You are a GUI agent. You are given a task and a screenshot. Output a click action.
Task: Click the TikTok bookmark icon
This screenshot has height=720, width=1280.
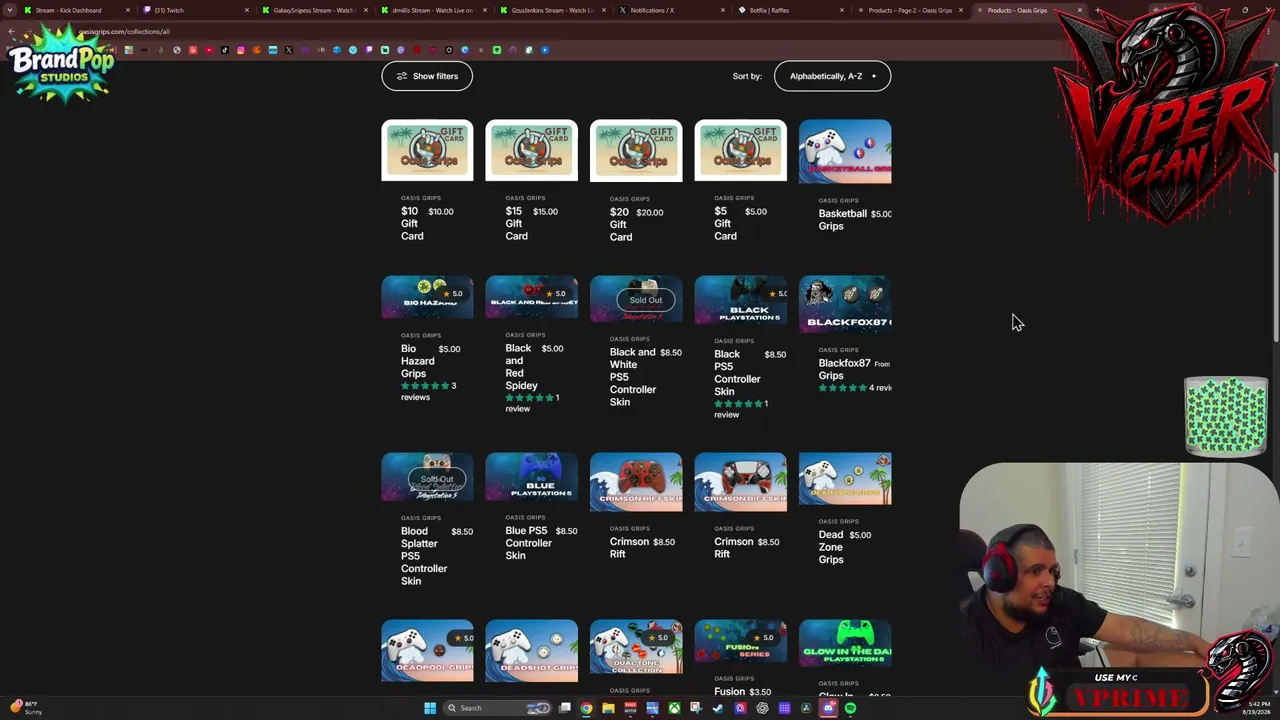224,50
